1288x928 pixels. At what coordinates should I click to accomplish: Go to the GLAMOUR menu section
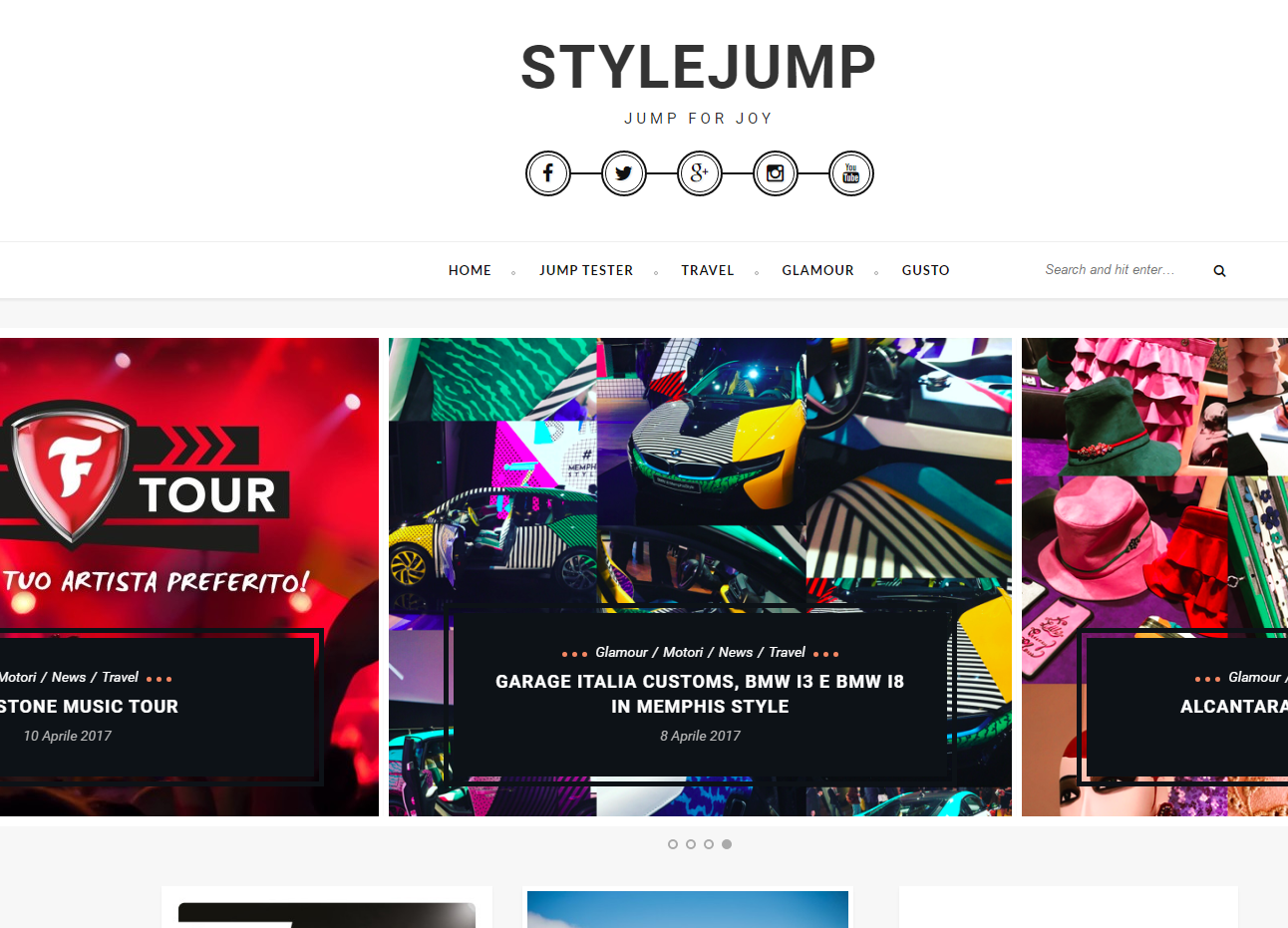pyautogui.click(x=817, y=270)
